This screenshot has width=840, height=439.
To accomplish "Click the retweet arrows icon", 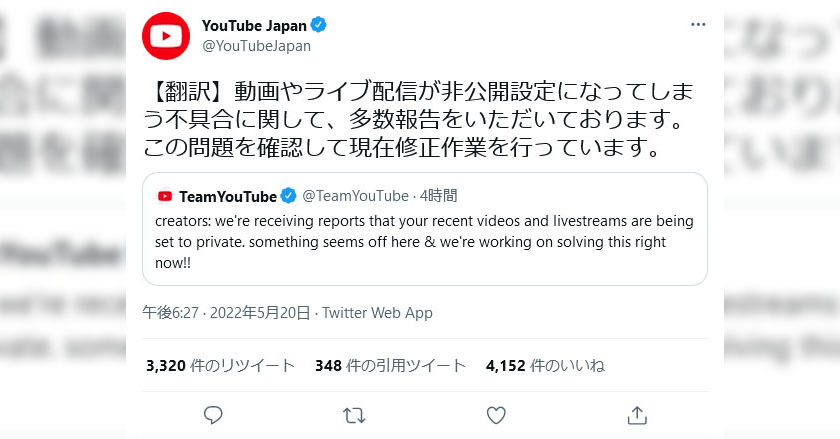I will (x=354, y=413).
